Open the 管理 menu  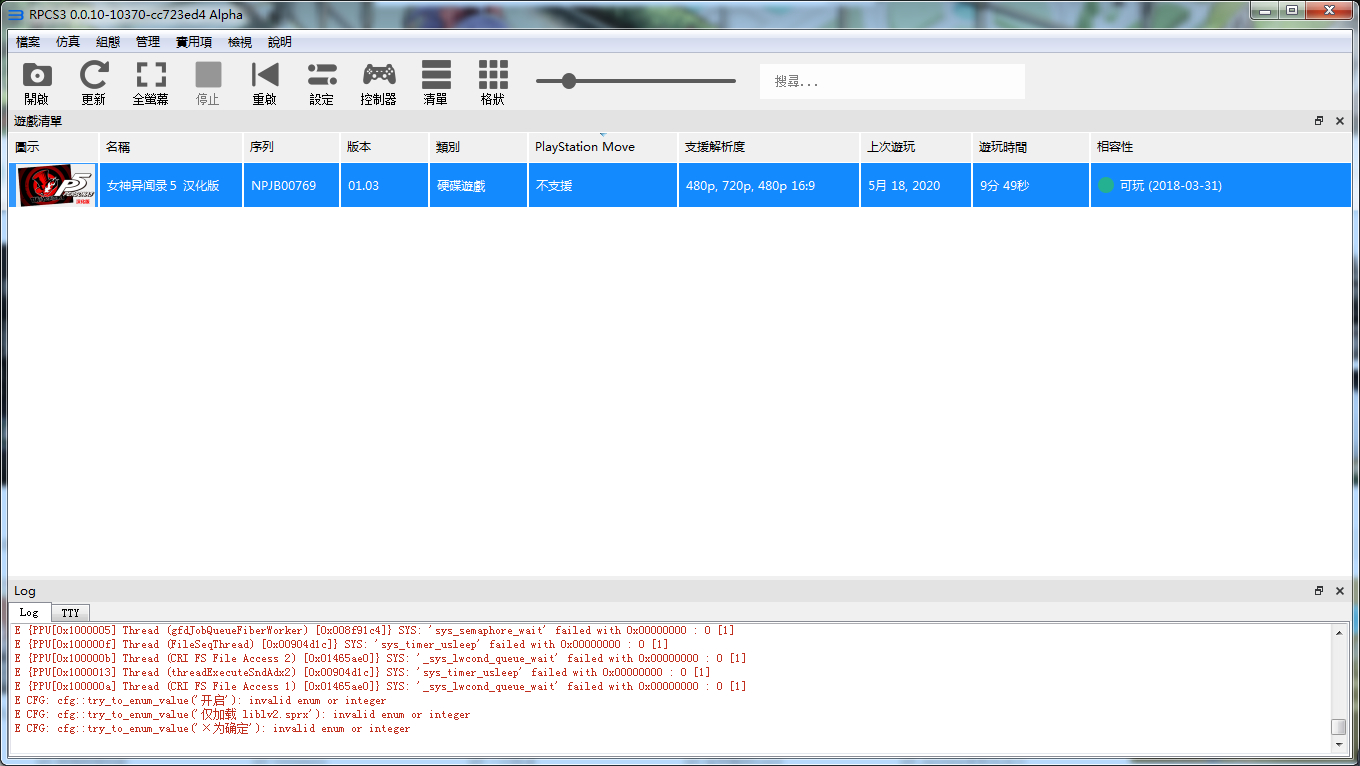(x=148, y=42)
